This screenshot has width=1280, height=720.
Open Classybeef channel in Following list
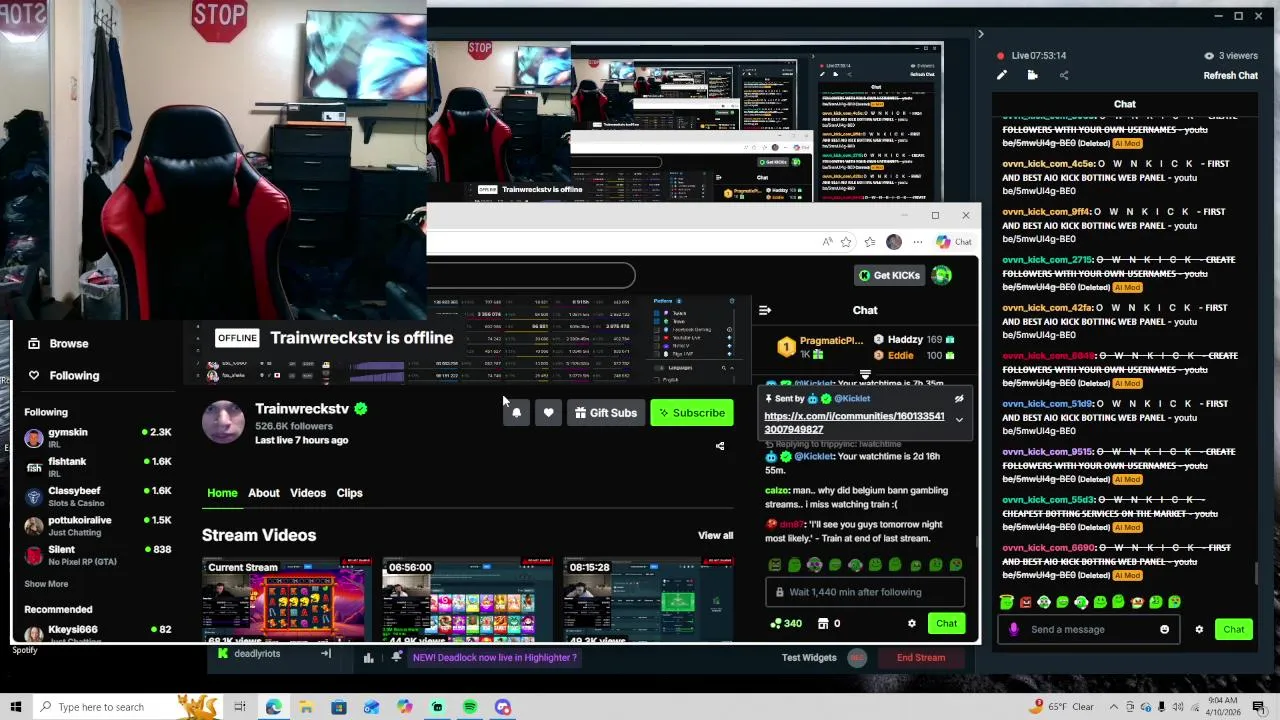[98, 496]
